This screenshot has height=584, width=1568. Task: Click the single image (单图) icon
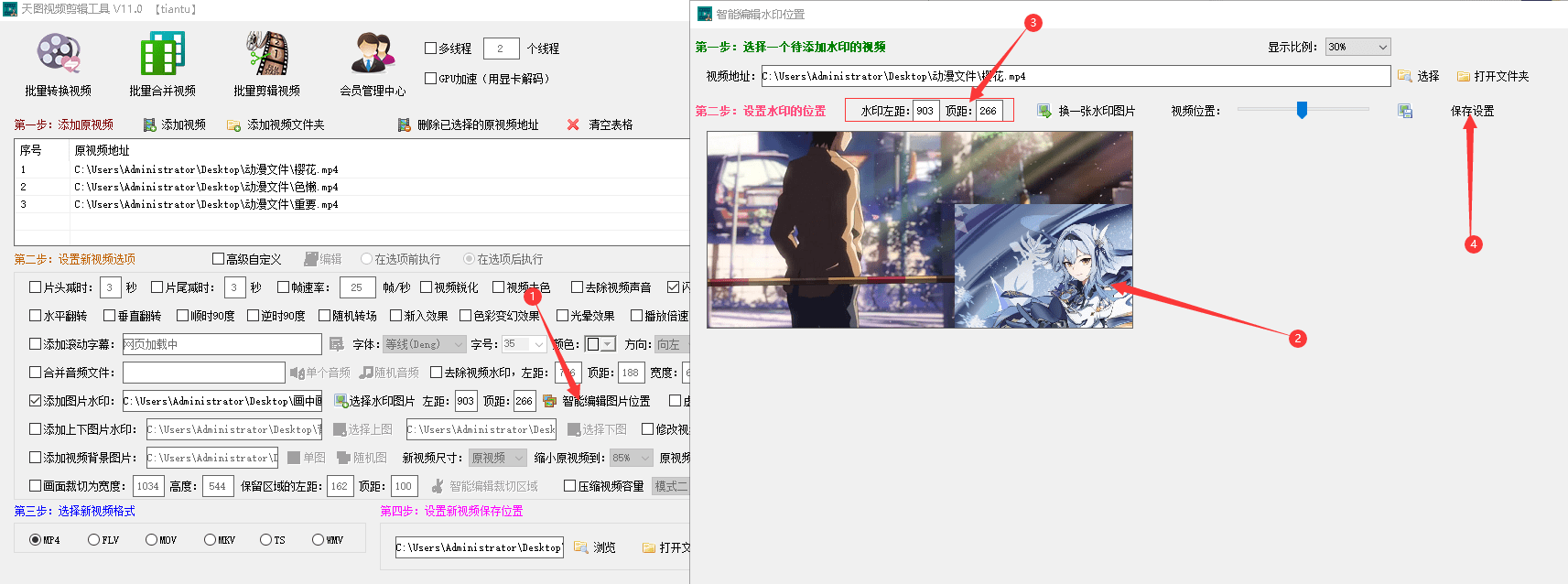click(294, 458)
